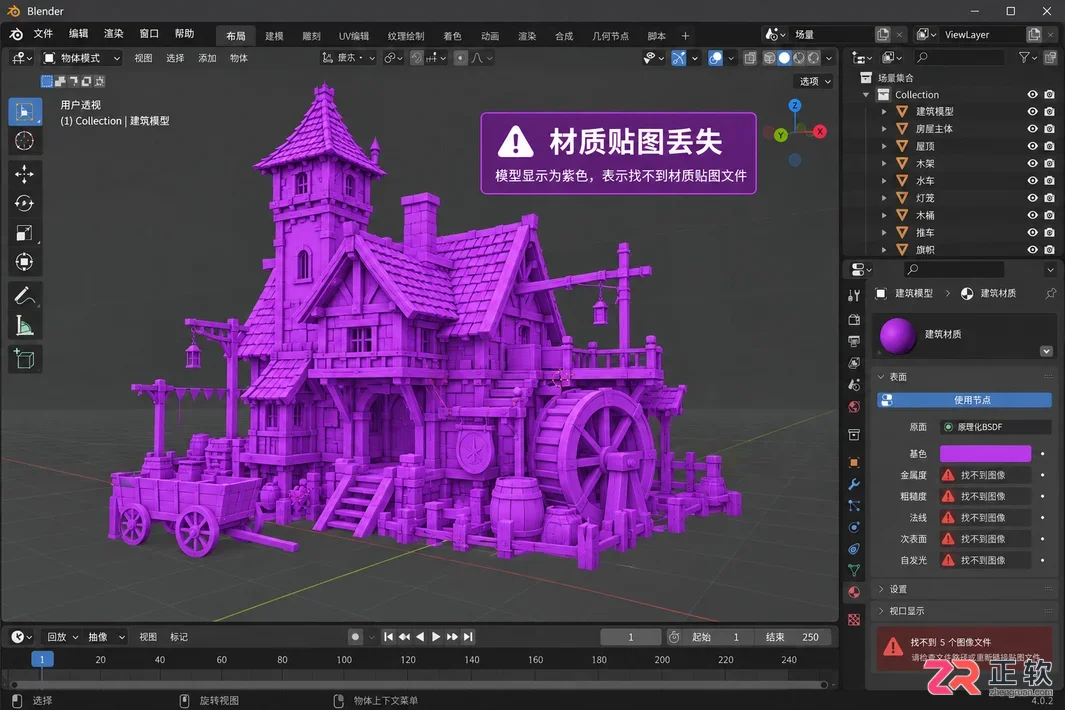1065x710 pixels.
Task: Expand the 建筑模型 tree item
Action: point(884,111)
